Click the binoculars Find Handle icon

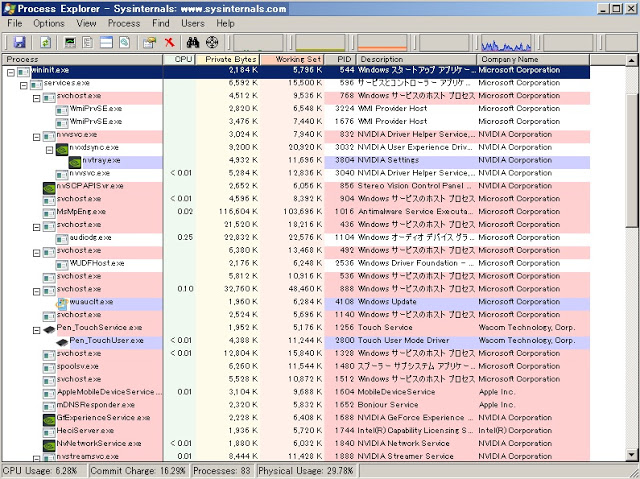click(193, 42)
